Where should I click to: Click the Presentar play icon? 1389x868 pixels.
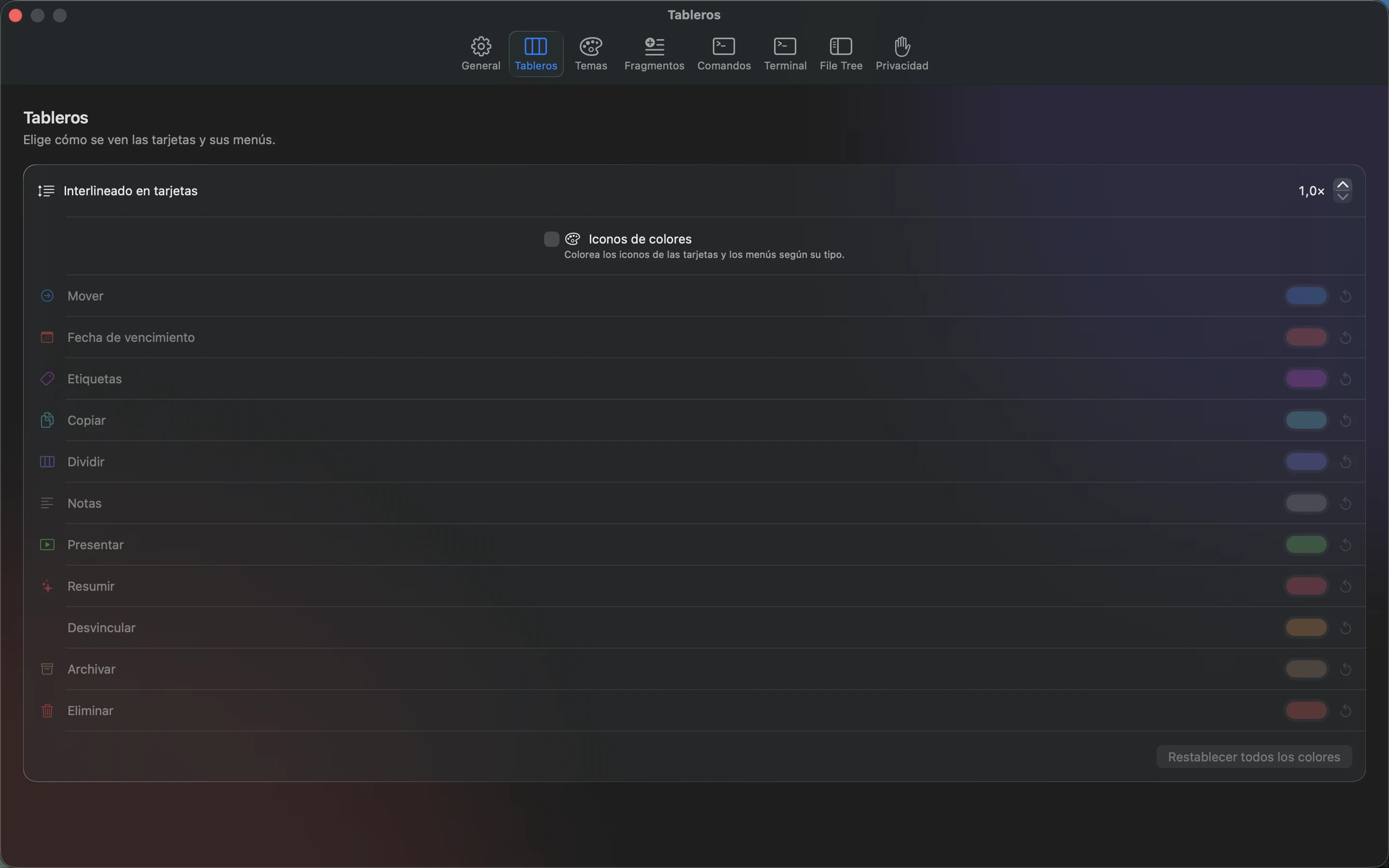coord(47,544)
